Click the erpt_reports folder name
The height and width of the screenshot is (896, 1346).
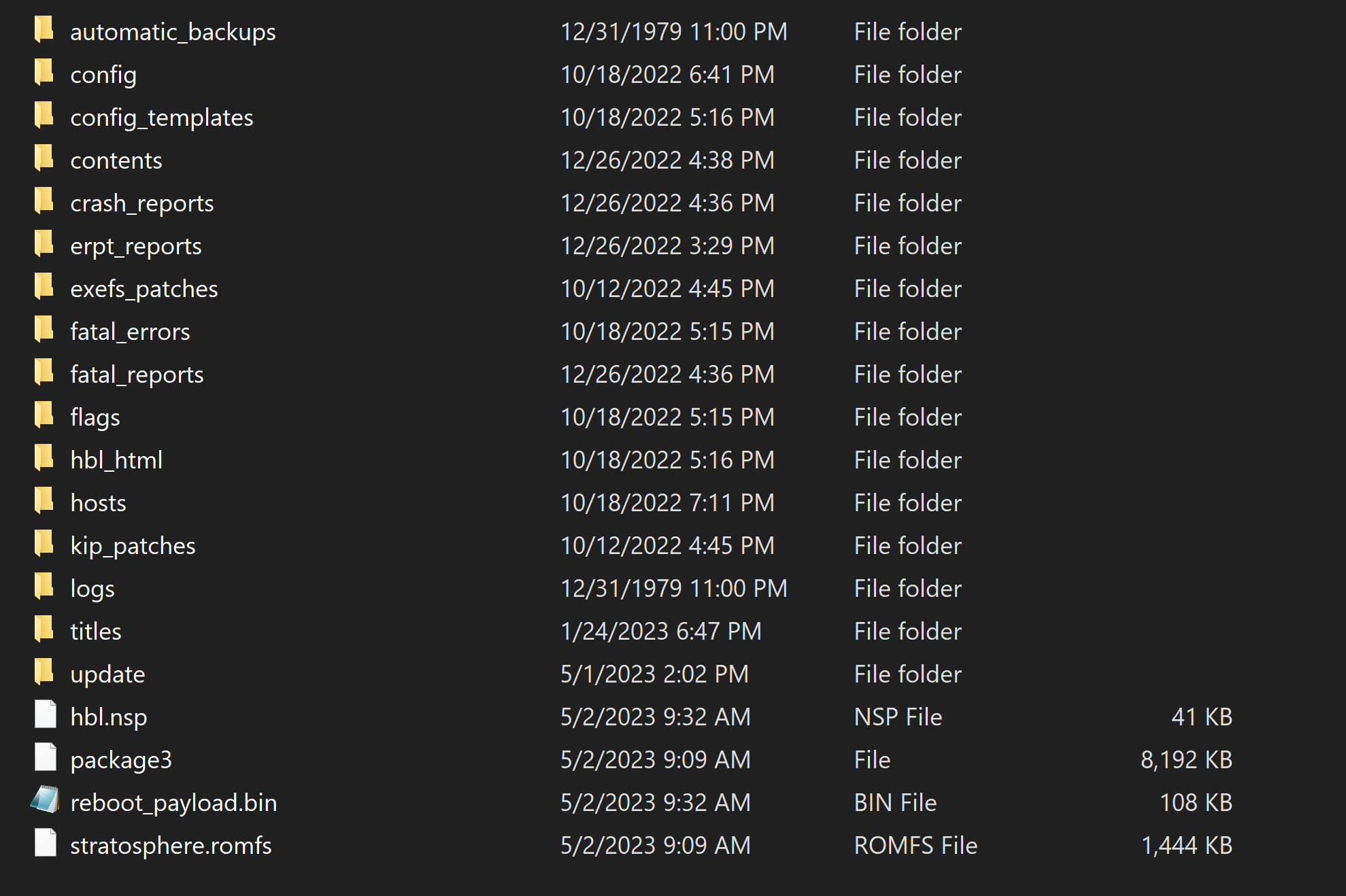[x=136, y=246]
